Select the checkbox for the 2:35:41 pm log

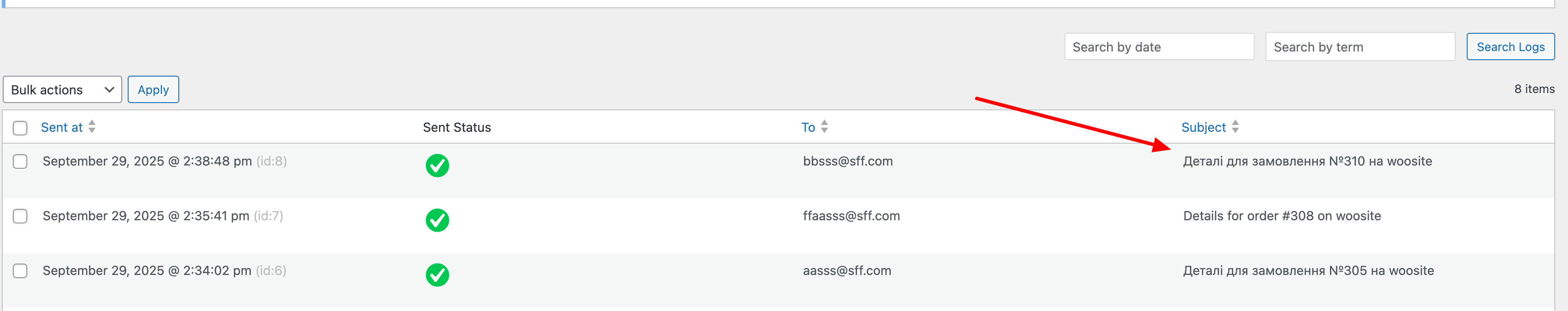[20, 216]
